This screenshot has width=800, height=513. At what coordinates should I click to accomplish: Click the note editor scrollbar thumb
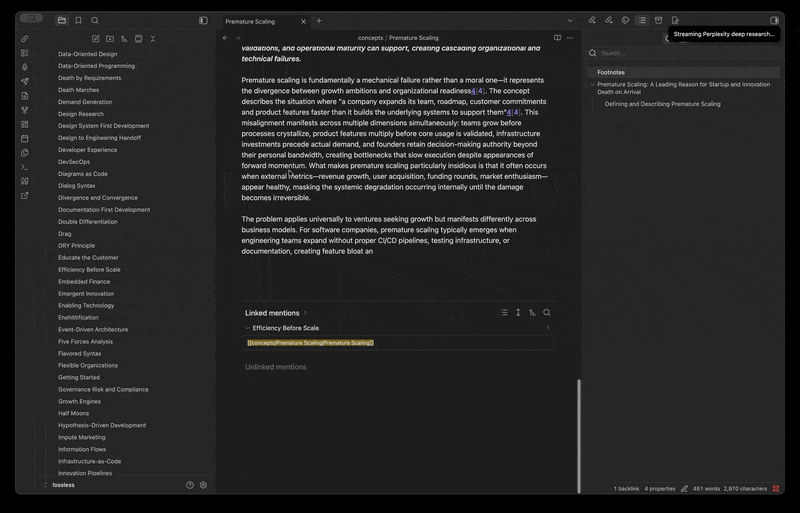click(x=579, y=435)
